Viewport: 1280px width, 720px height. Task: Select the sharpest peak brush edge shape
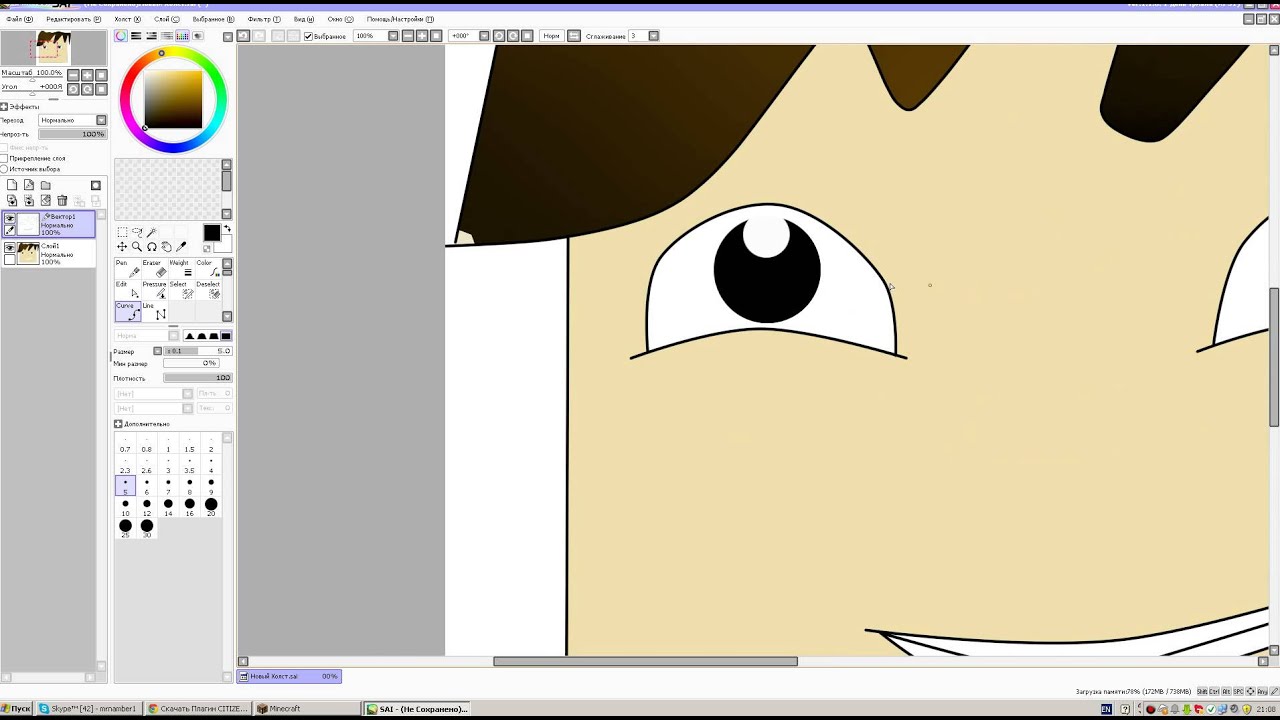point(189,336)
